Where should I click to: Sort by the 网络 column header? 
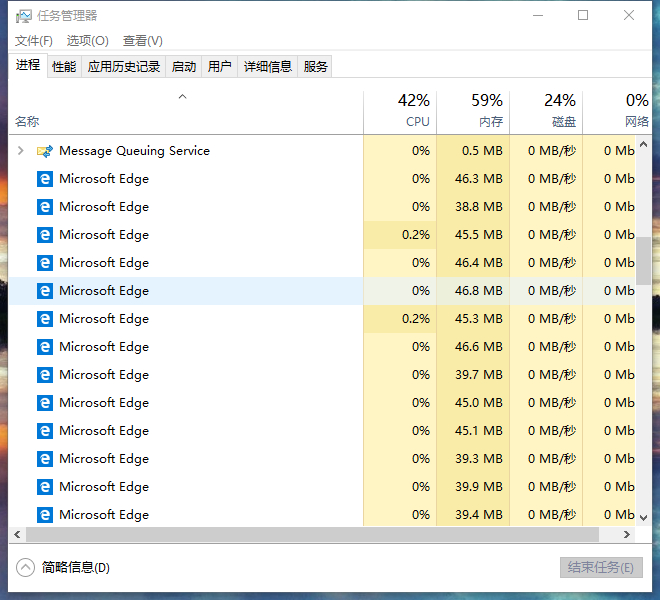(617, 111)
